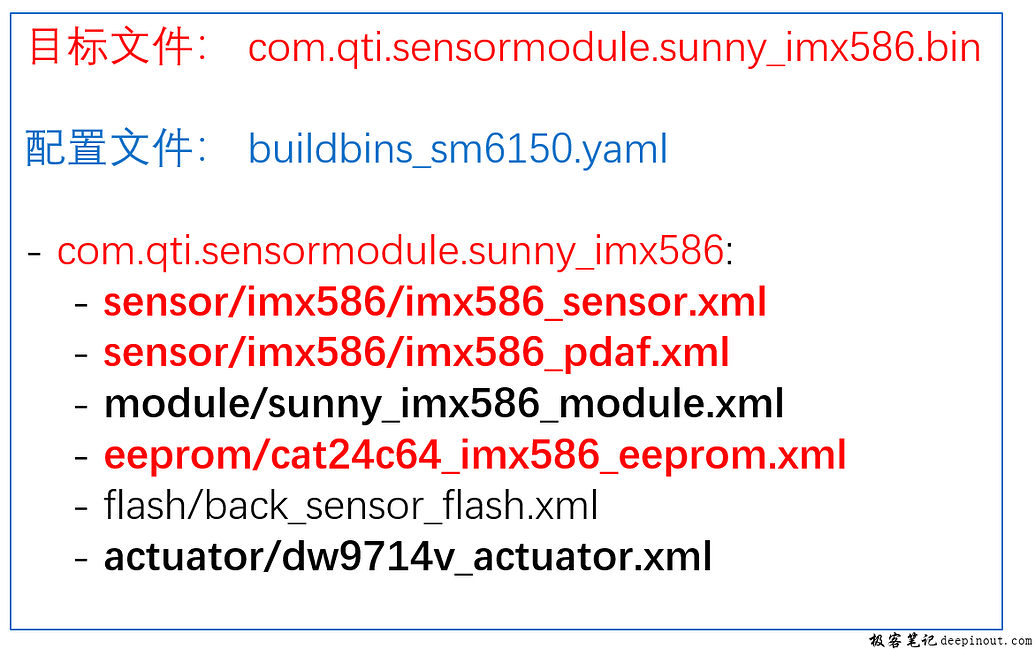1035x649 pixels.
Task: Click the dash bullet before dw9714v_actuator.xml
Action: click(82, 558)
